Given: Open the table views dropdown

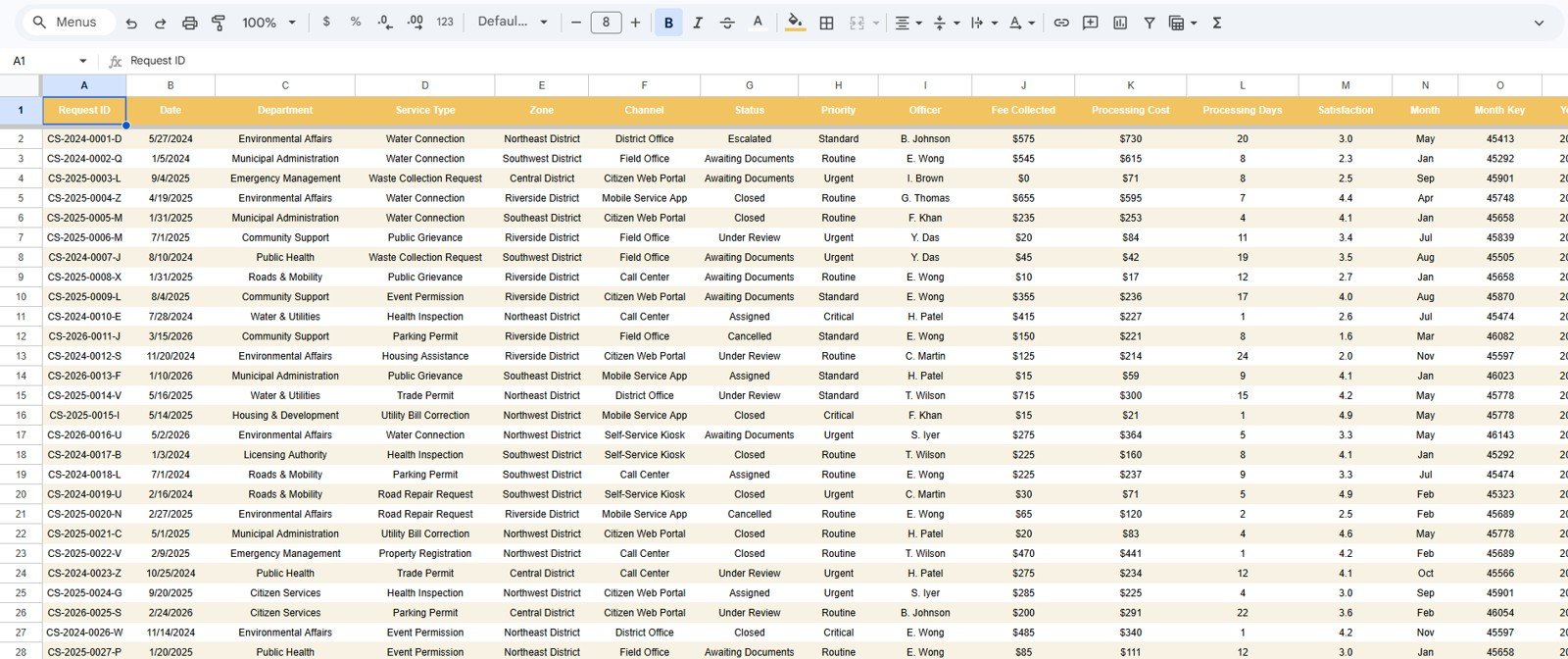Looking at the screenshot, I should tap(1183, 23).
